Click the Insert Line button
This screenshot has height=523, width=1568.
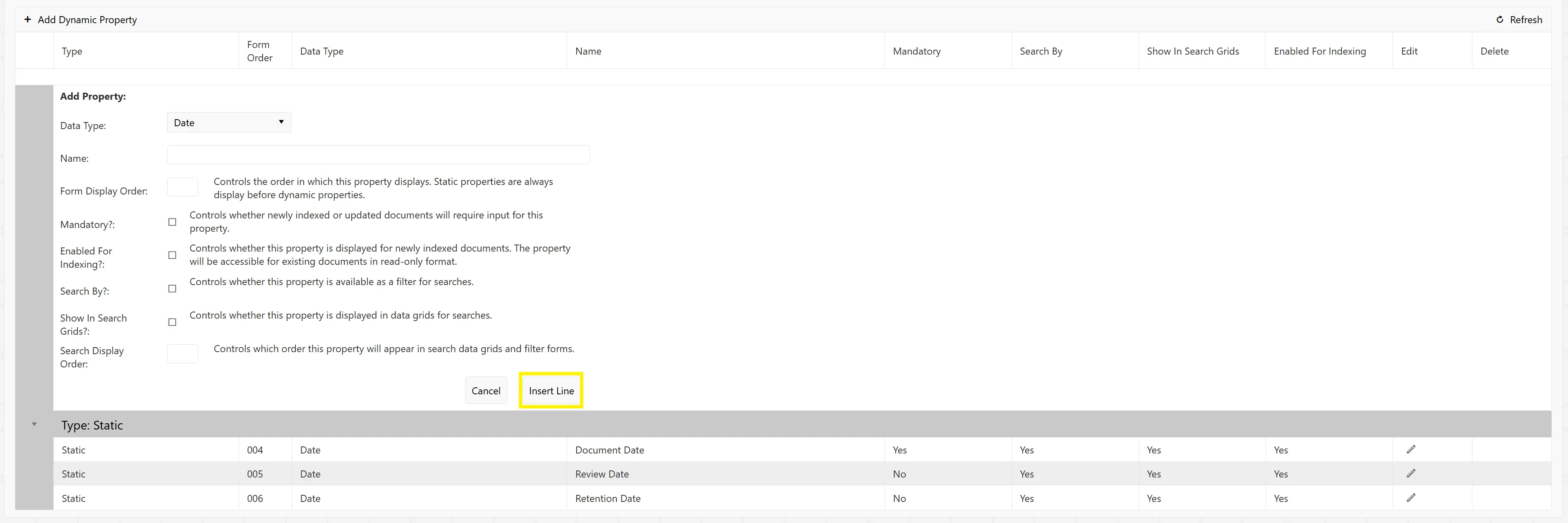point(551,390)
